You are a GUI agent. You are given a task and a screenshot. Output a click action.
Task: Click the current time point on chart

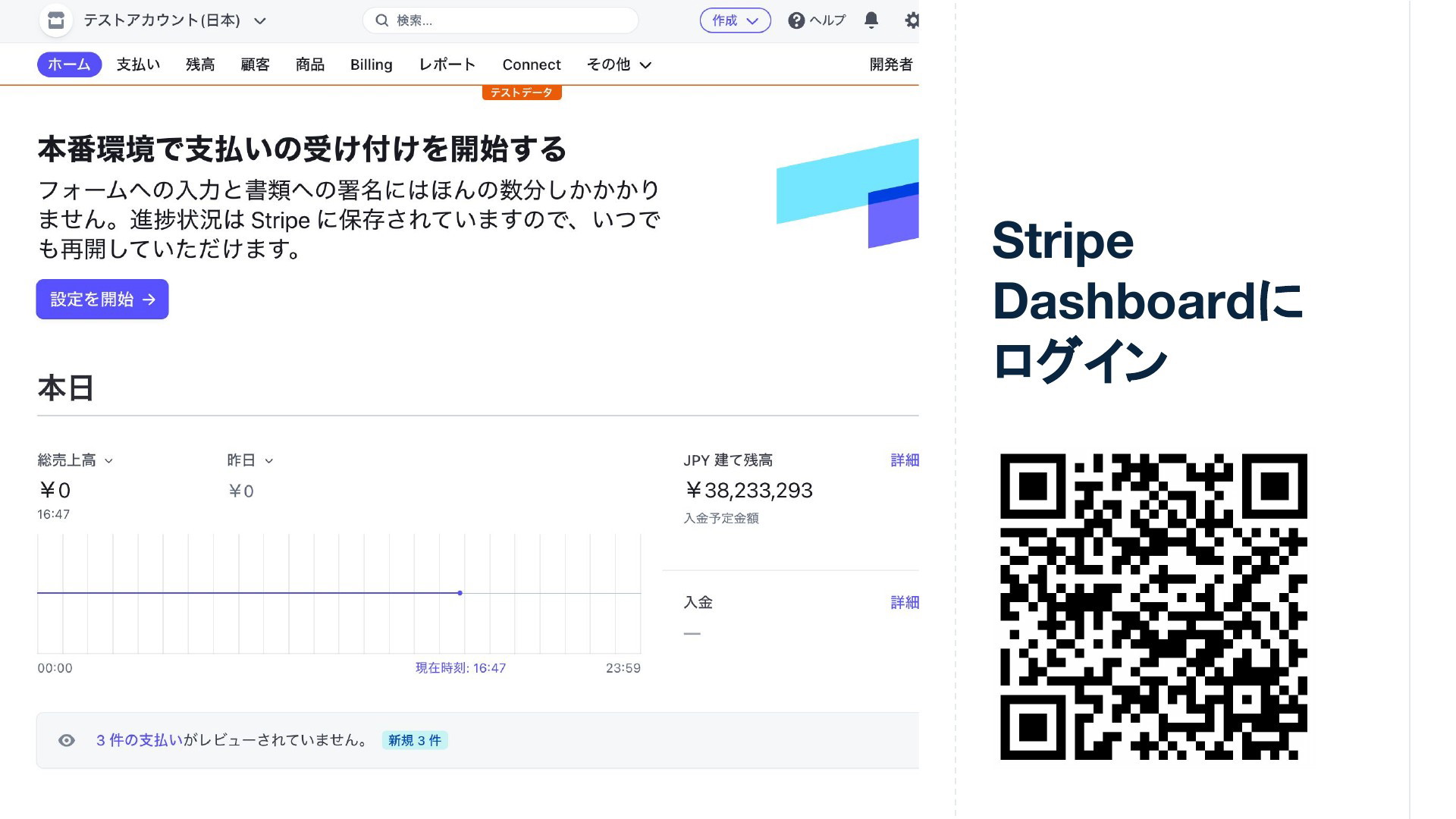tap(460, 593)
